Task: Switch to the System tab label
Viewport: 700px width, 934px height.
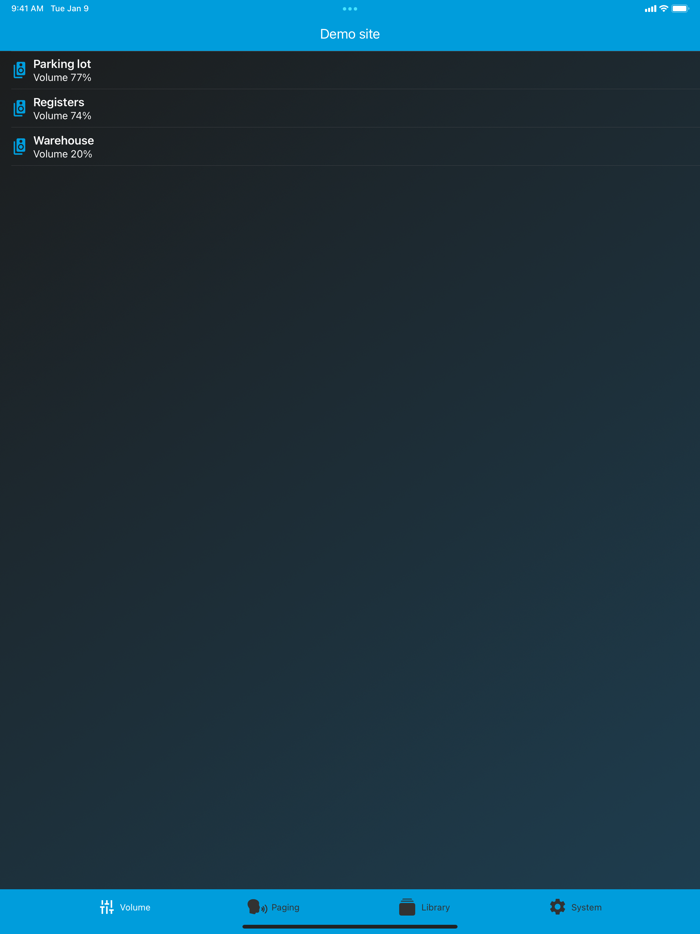Action: pos(586,908)
